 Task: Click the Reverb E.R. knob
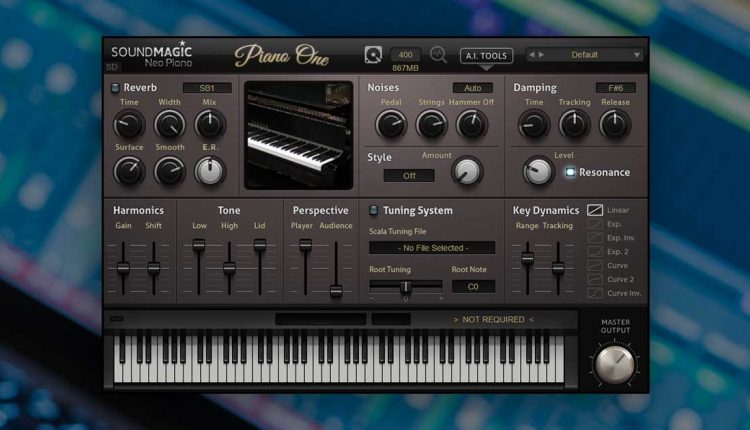click(210, 171)
